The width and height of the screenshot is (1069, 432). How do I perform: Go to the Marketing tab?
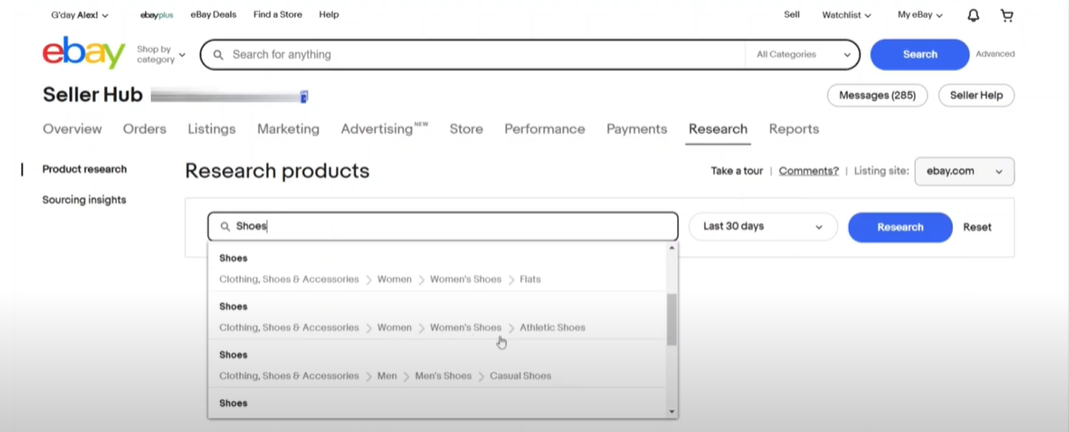(288, 129)
